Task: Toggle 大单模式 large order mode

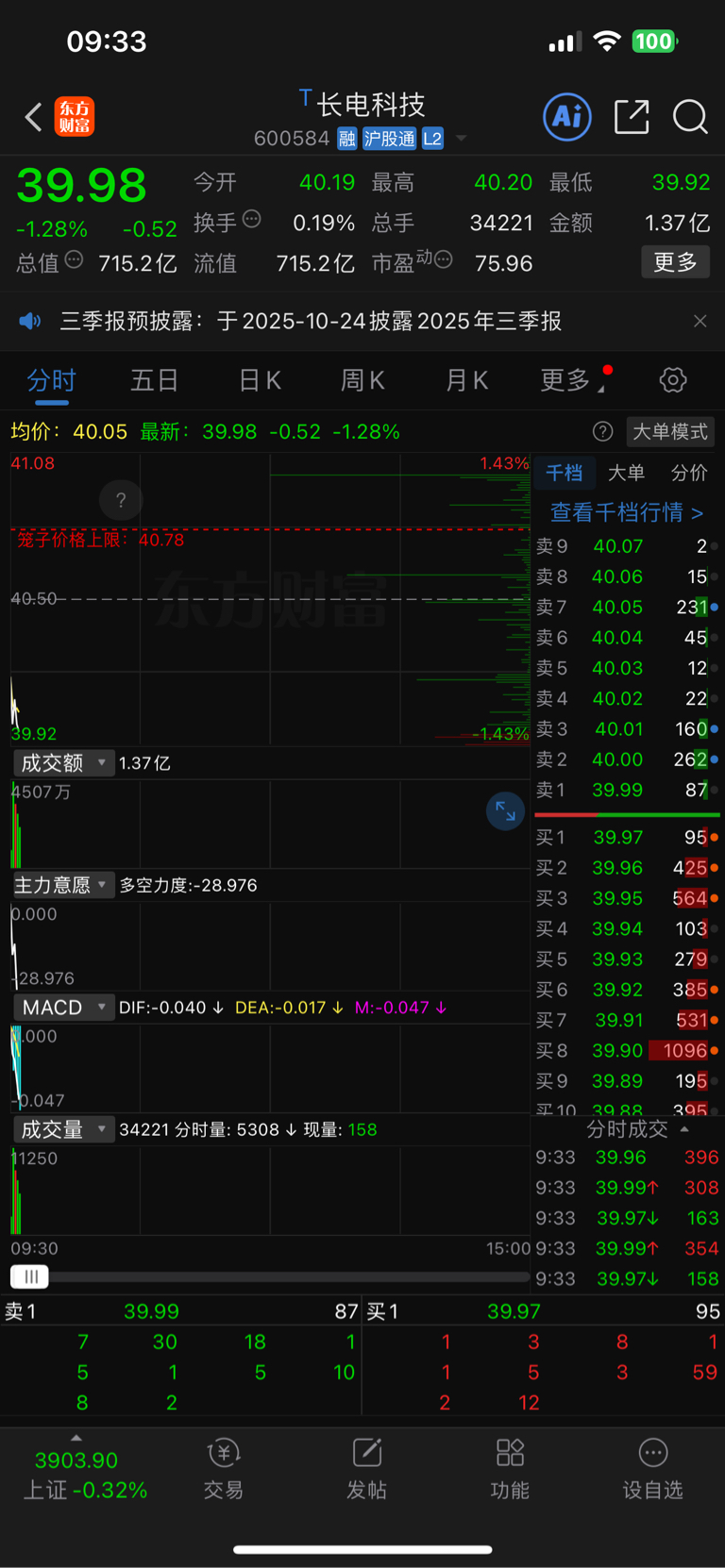Action: (x=670, y=431)
